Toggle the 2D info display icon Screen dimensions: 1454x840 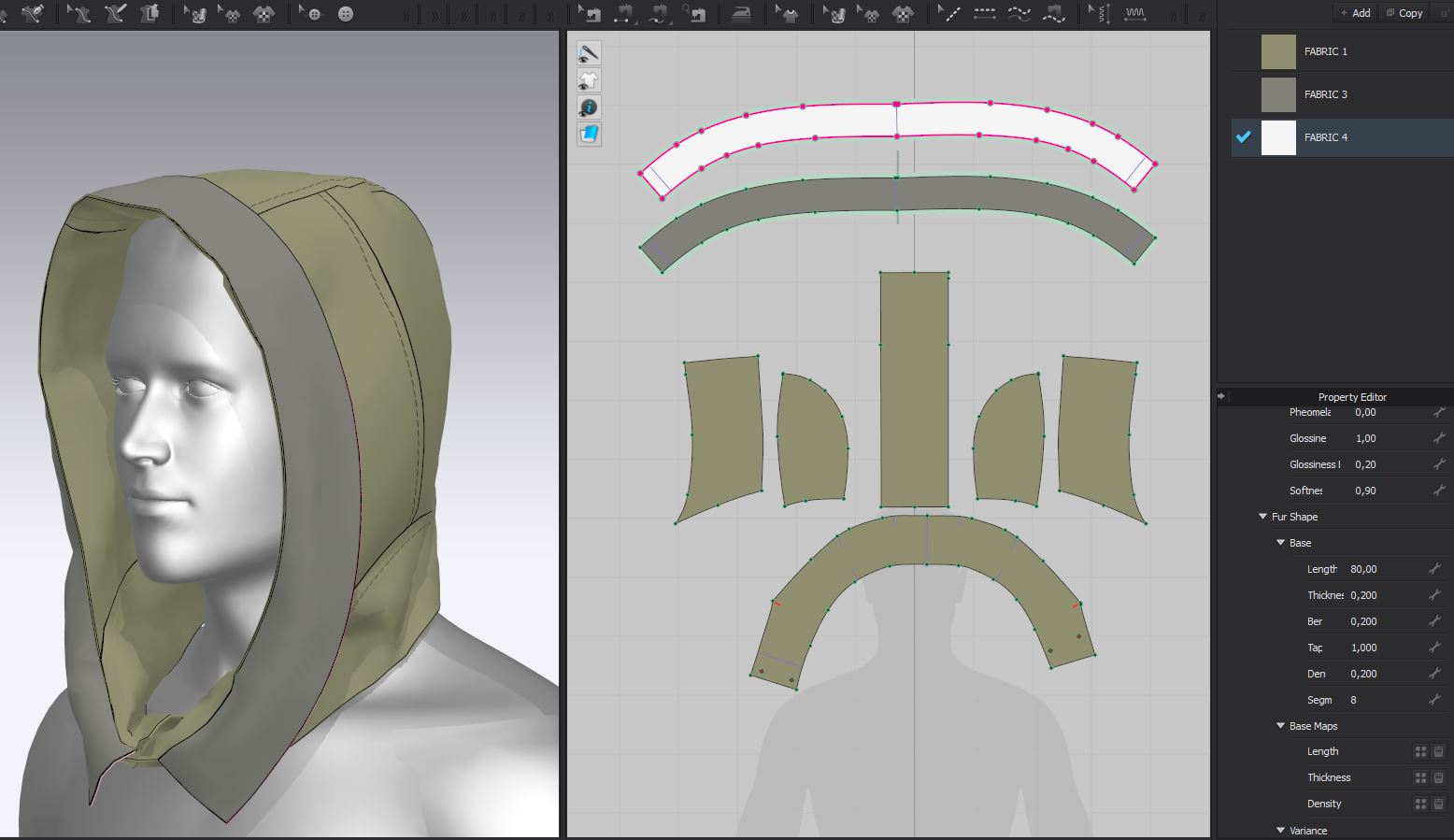point(589,107)
